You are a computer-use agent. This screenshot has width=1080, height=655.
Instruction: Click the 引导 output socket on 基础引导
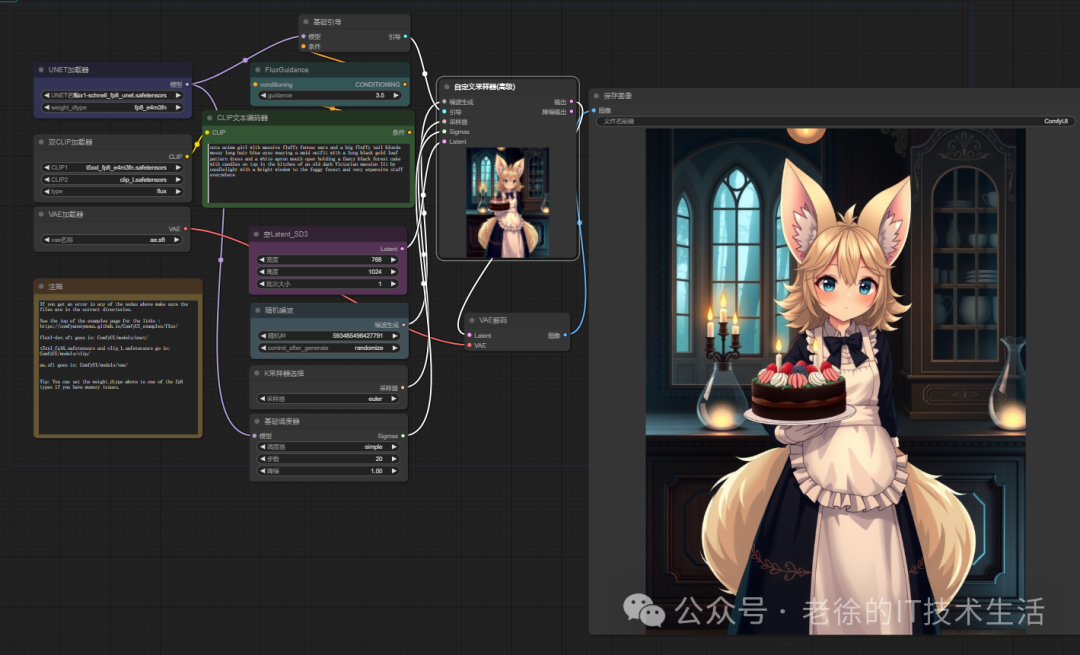[406, 37]
